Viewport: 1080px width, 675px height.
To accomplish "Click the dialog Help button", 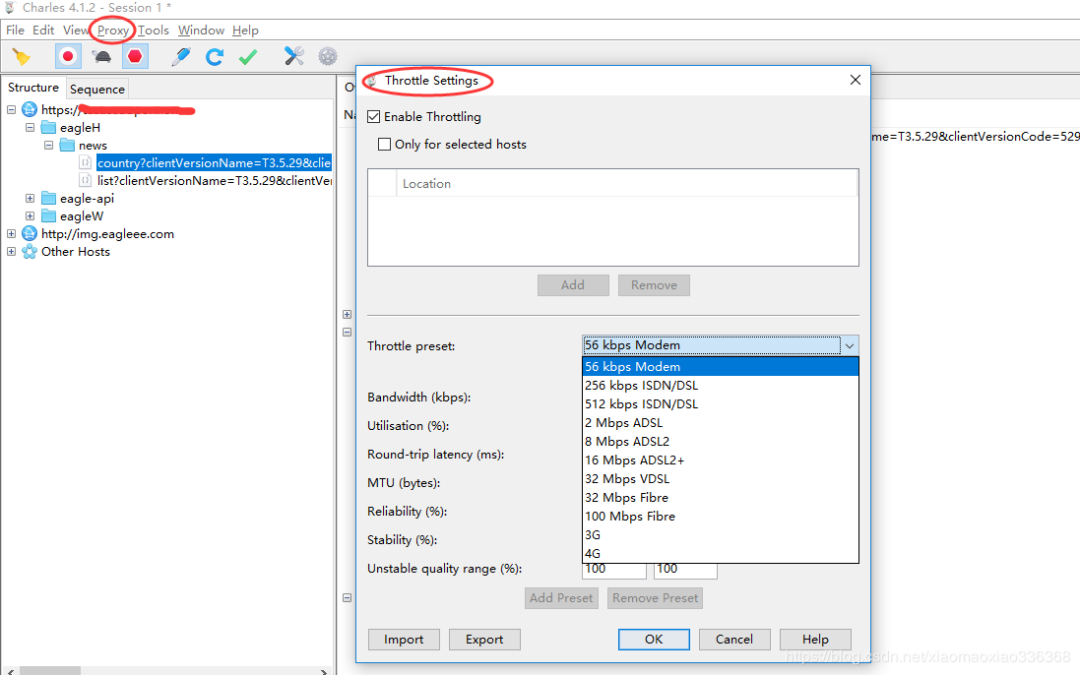I will coord(816,639).
